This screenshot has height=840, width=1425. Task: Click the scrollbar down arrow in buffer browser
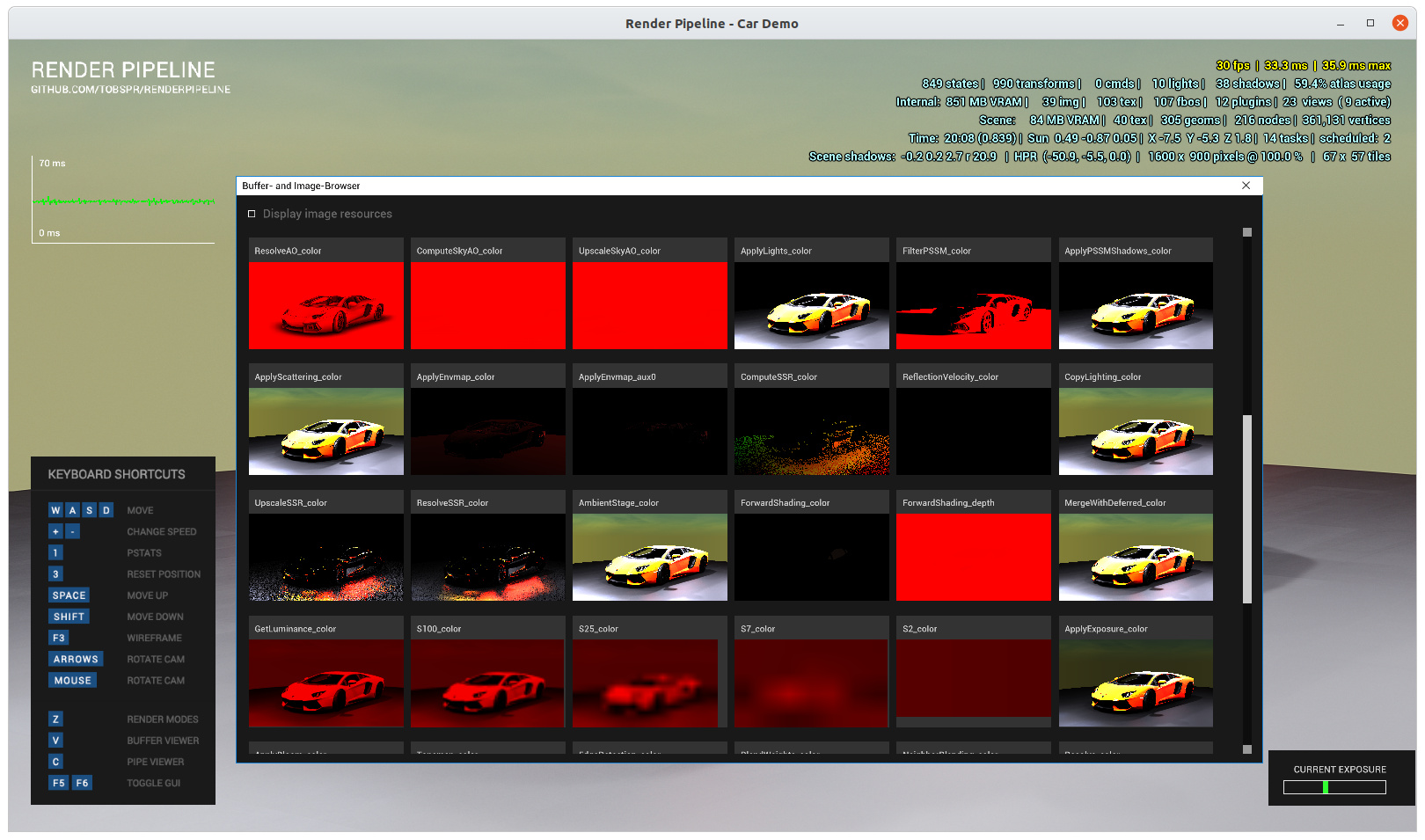[1246, 749]
